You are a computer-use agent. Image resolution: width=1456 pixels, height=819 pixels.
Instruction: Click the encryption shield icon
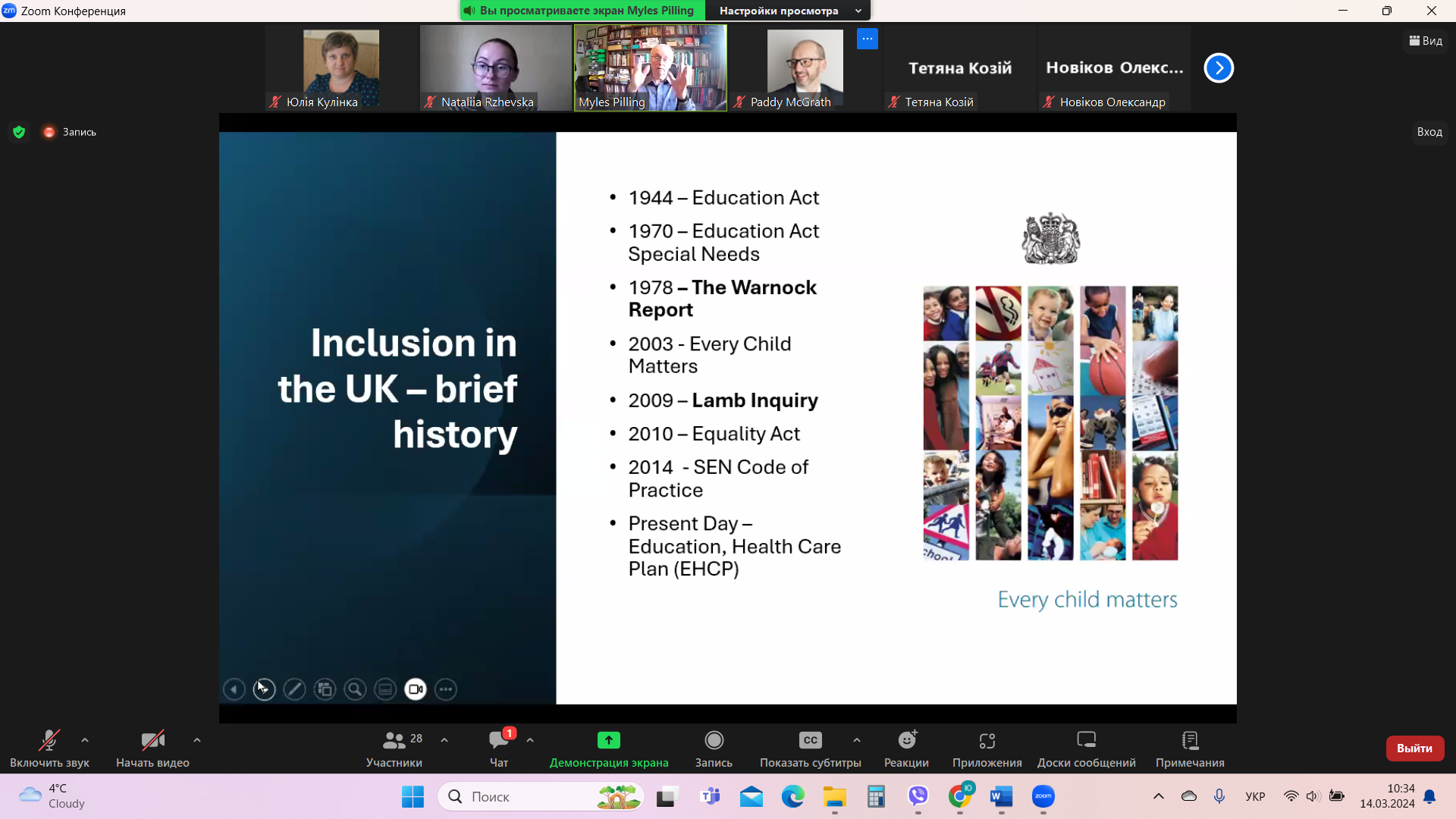[20, 132]
